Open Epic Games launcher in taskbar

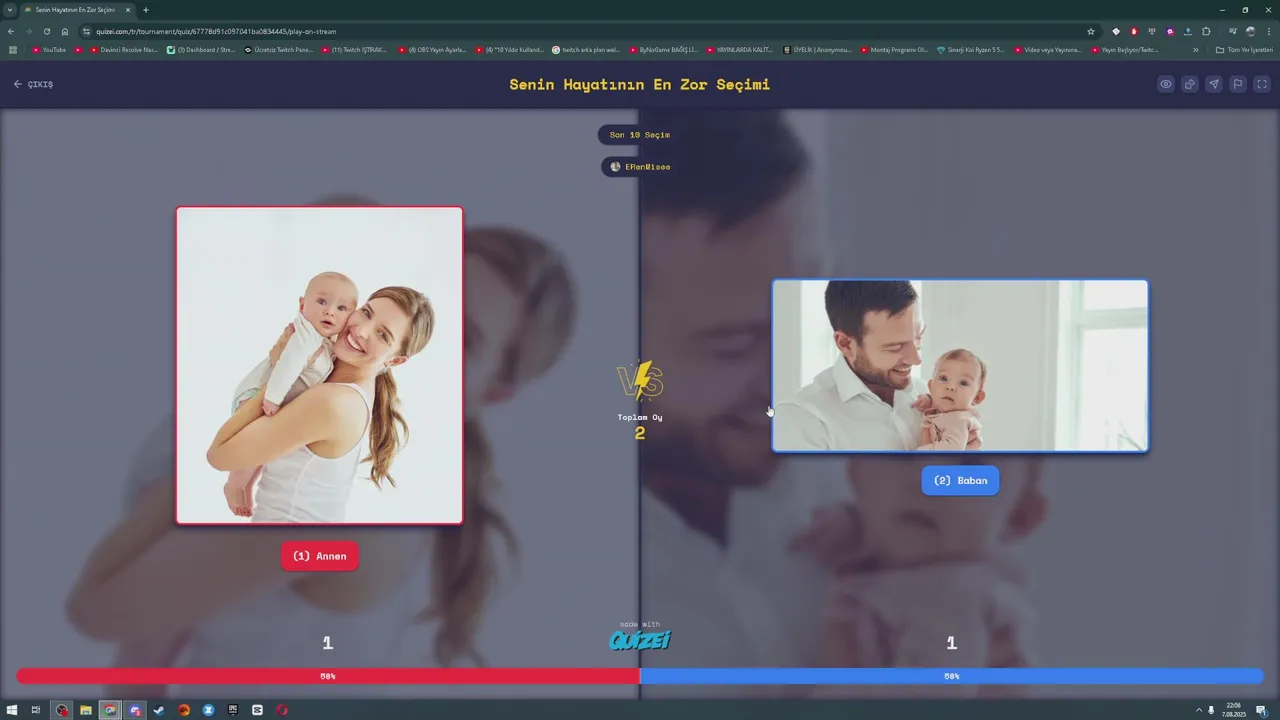point(233,710)
